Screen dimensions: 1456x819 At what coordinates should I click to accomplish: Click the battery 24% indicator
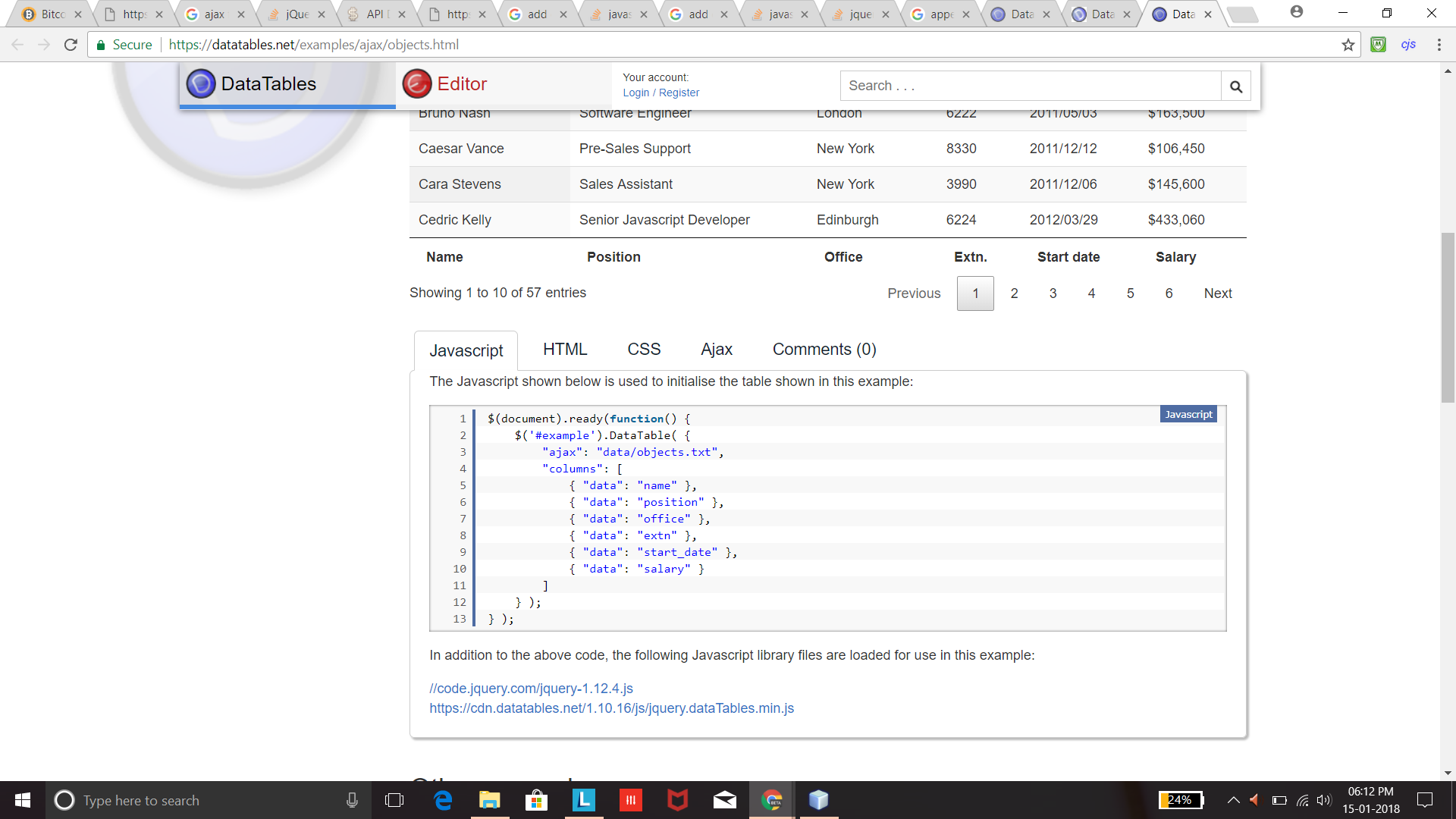(x=1181, y=800)
